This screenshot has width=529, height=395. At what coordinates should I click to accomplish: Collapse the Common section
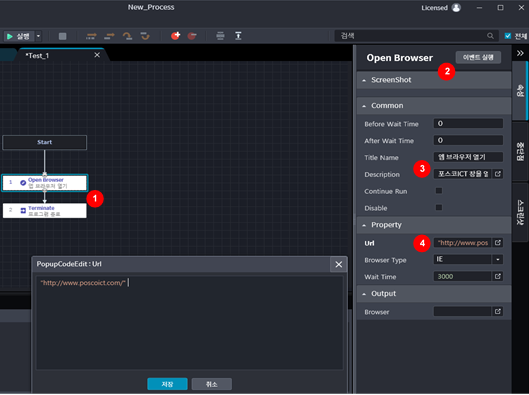click(x=364, y=106)
